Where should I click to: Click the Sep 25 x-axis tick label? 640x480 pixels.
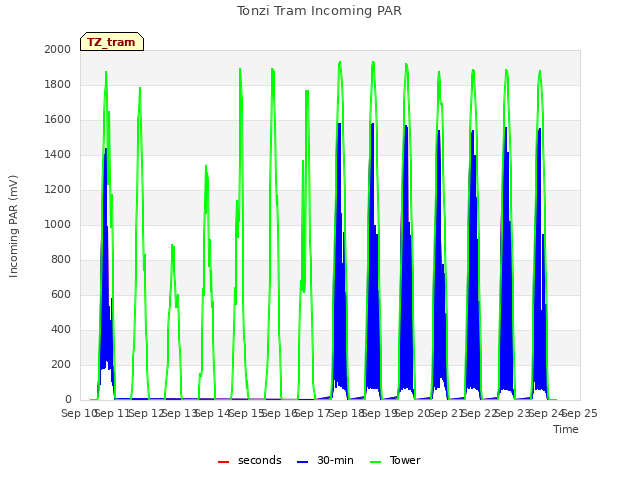580,413
